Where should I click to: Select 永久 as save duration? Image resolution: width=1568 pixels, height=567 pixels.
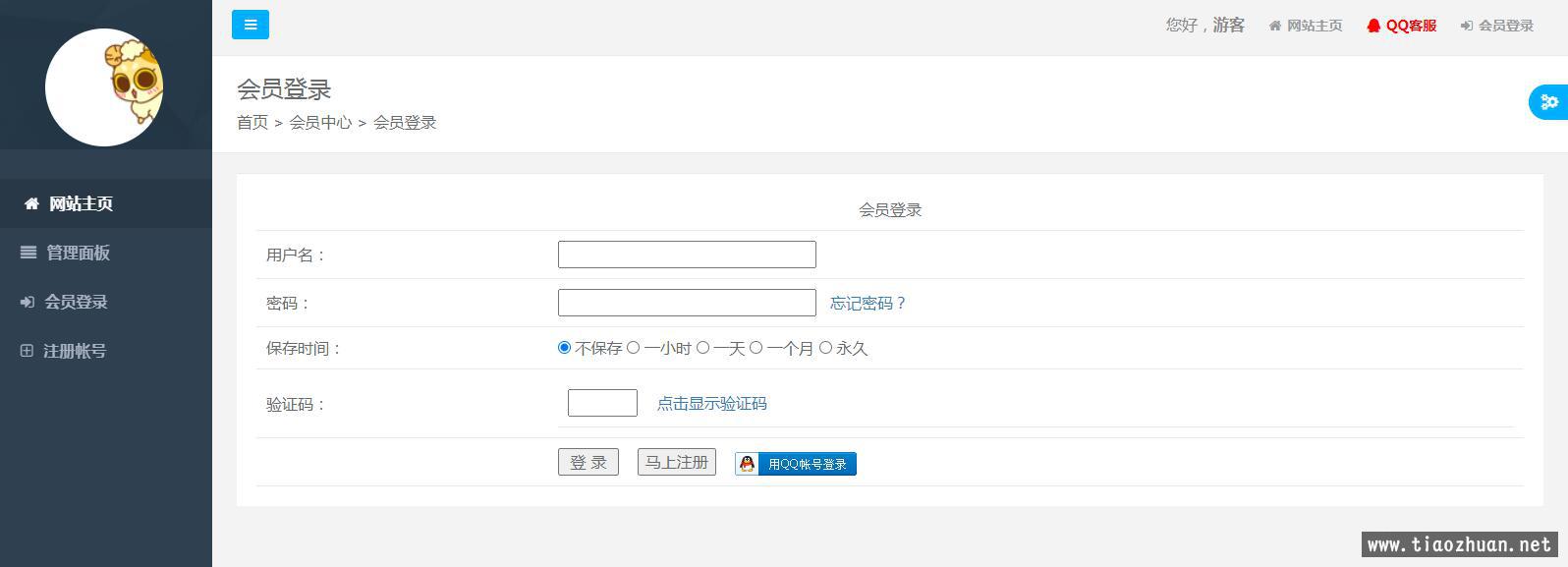pyautogui.click(x=826, y=348)
